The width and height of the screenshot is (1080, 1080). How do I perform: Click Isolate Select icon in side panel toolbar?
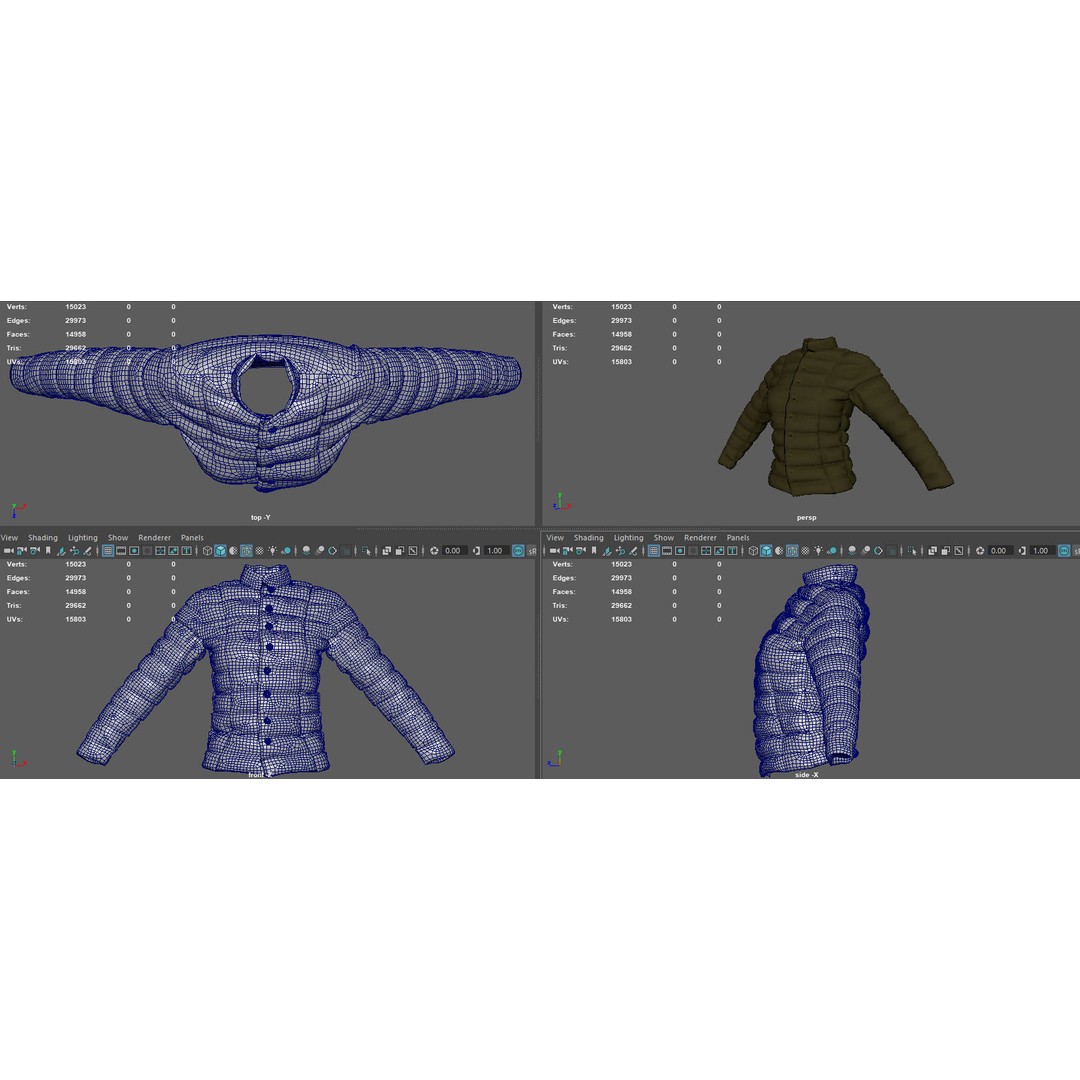[x=913, y=550]
